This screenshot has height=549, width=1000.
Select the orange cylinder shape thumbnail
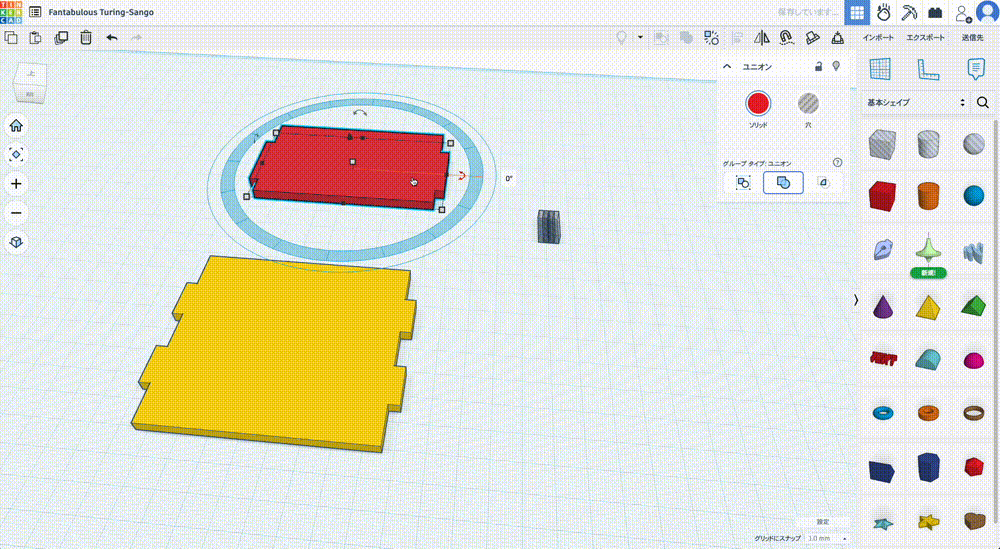point(928,195)
